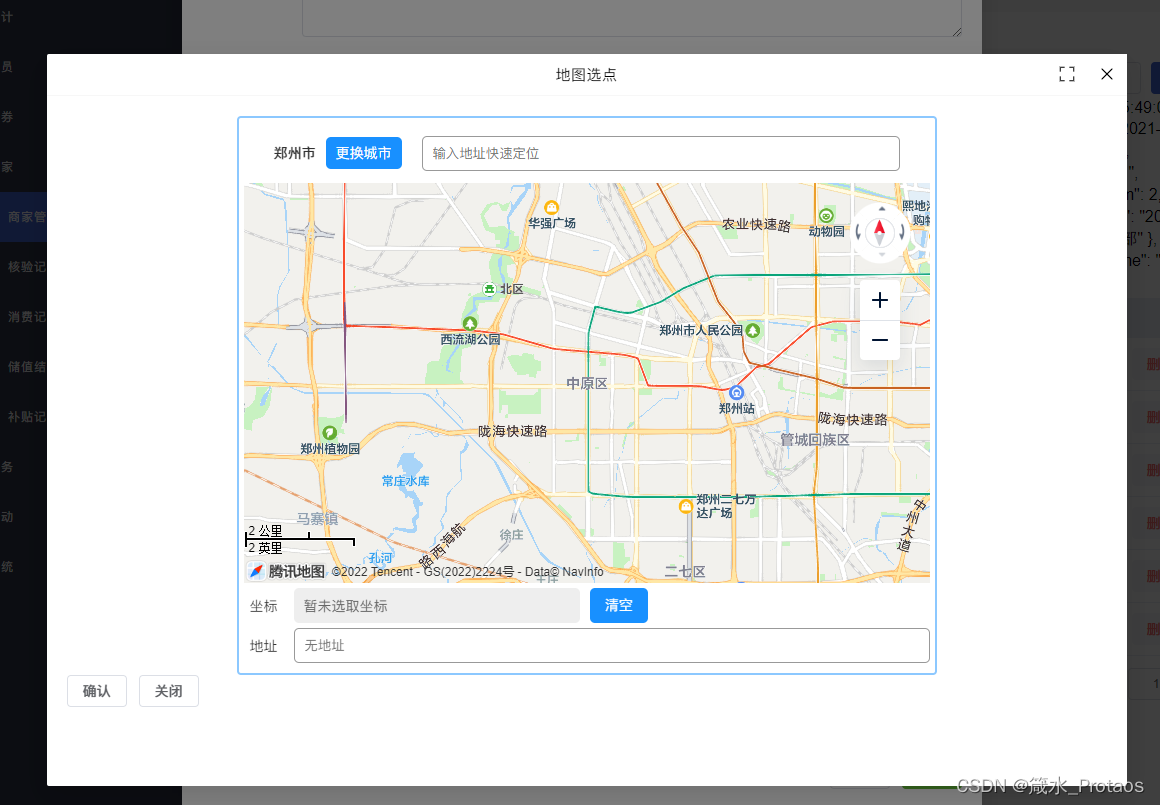The height and width of the screenshot is (805, 1160).
Task: Click the 输入地址快速定位 search field
Action: (660, 153)
